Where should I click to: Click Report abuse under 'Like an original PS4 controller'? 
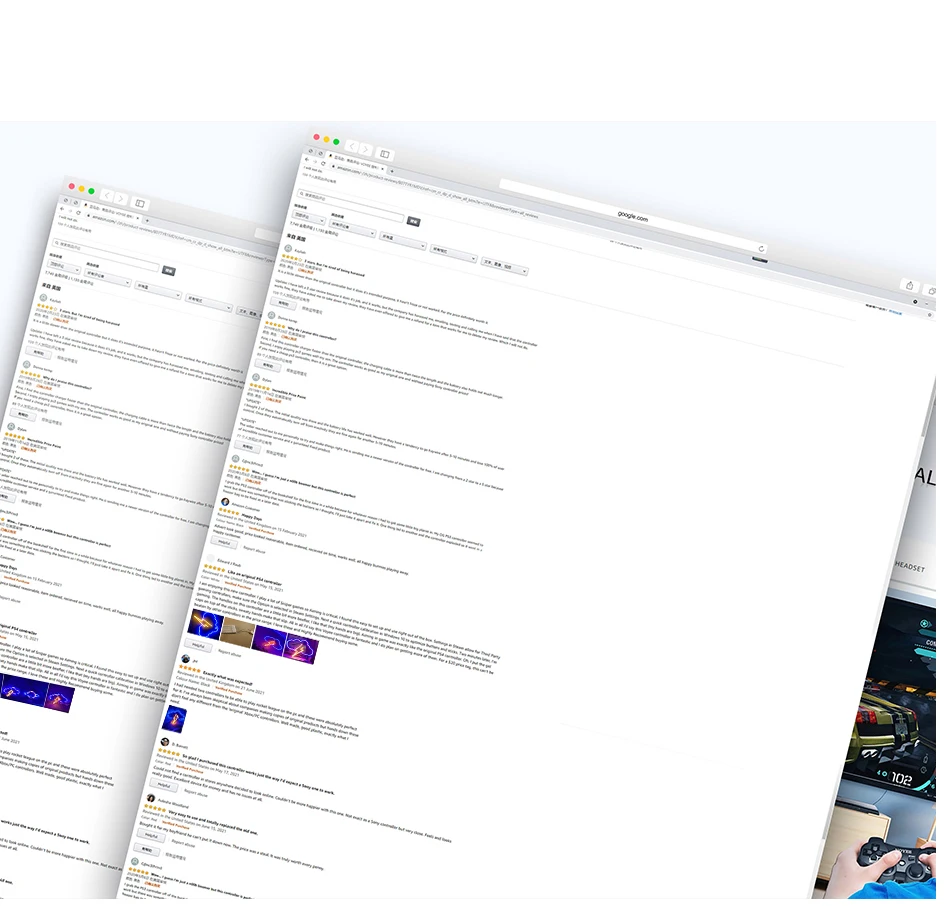point(229,654)
